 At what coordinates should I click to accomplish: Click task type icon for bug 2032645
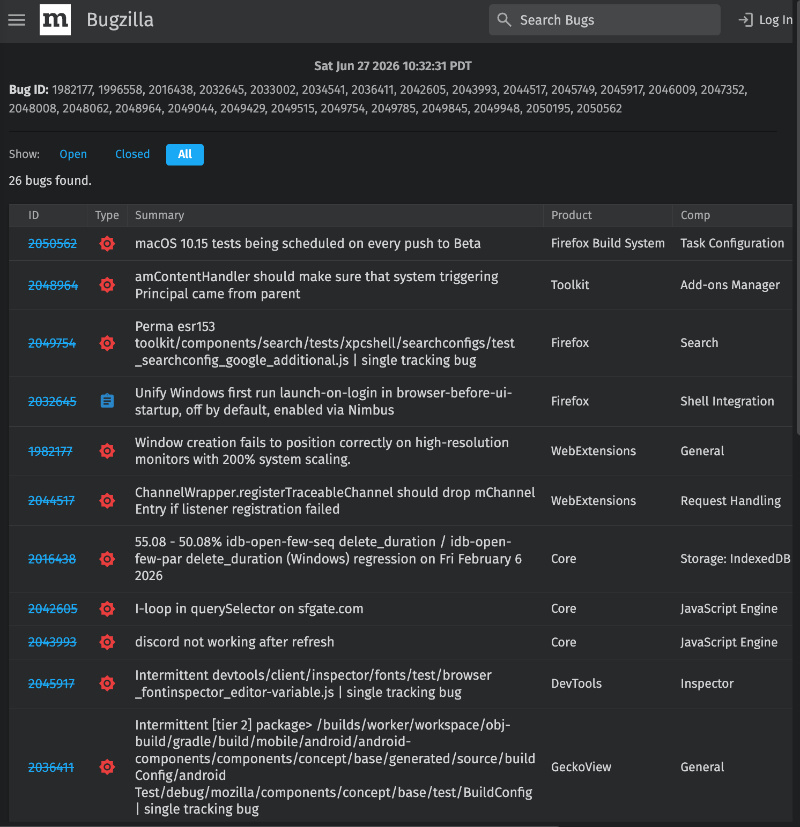(x=107, y=401)
